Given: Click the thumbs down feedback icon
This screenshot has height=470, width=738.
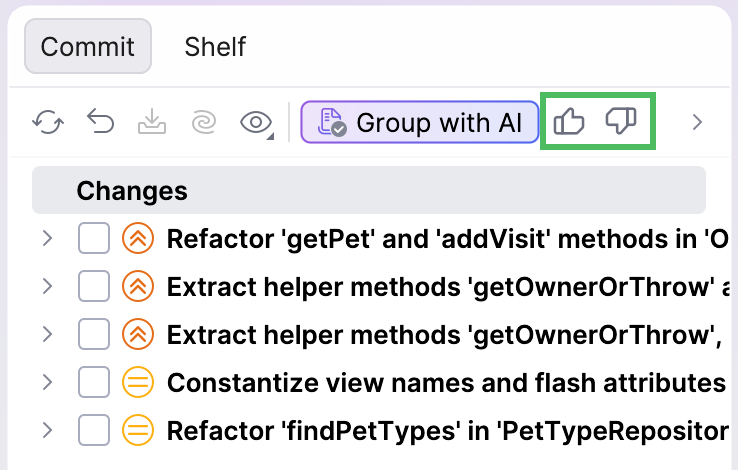Looking at the screenshot, I should tap(622, 123).
